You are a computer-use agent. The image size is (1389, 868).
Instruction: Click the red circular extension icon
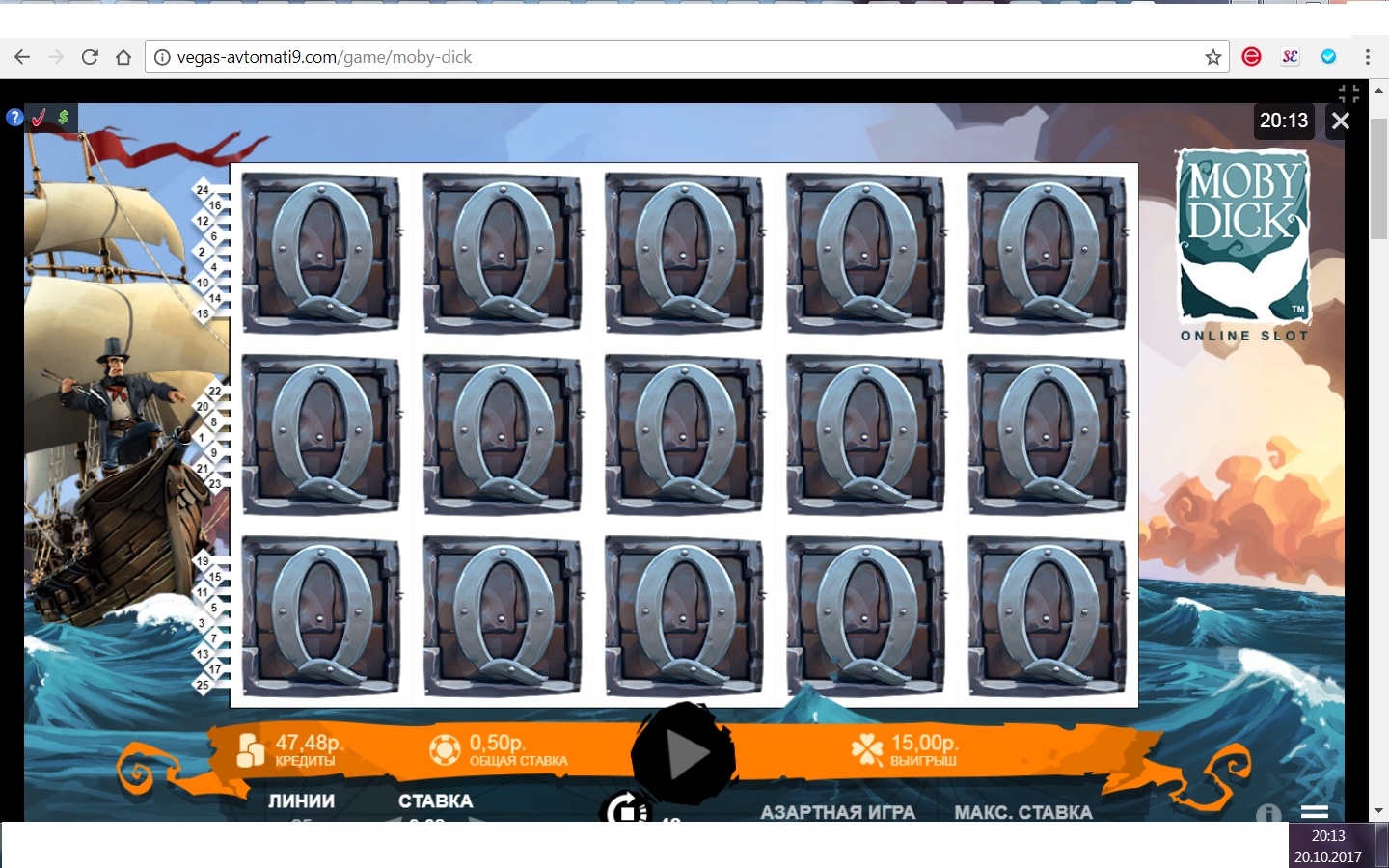pos(1252,57)
